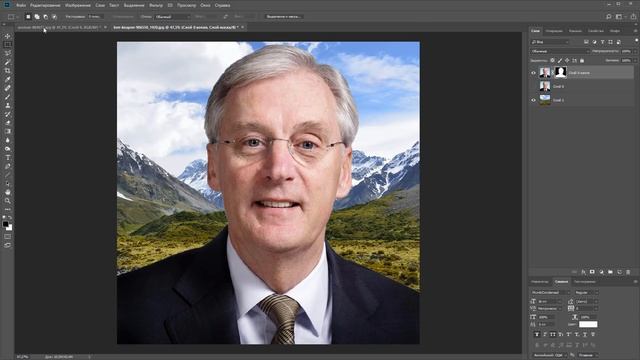Screen dimensions: 640x360
Task: Open the font family dropdown
Action: [550, 293]
